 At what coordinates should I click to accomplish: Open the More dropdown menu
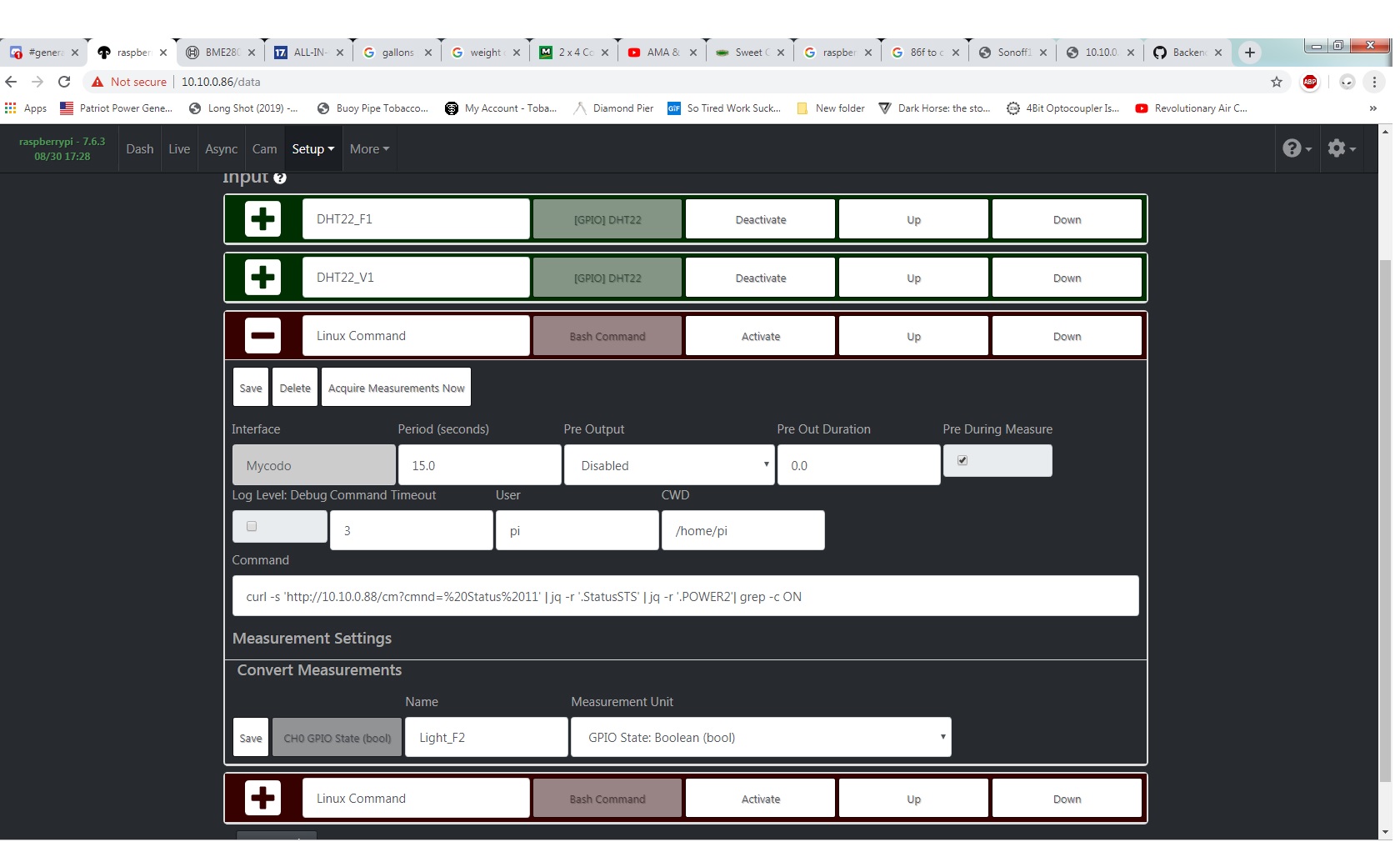point(369,149)
